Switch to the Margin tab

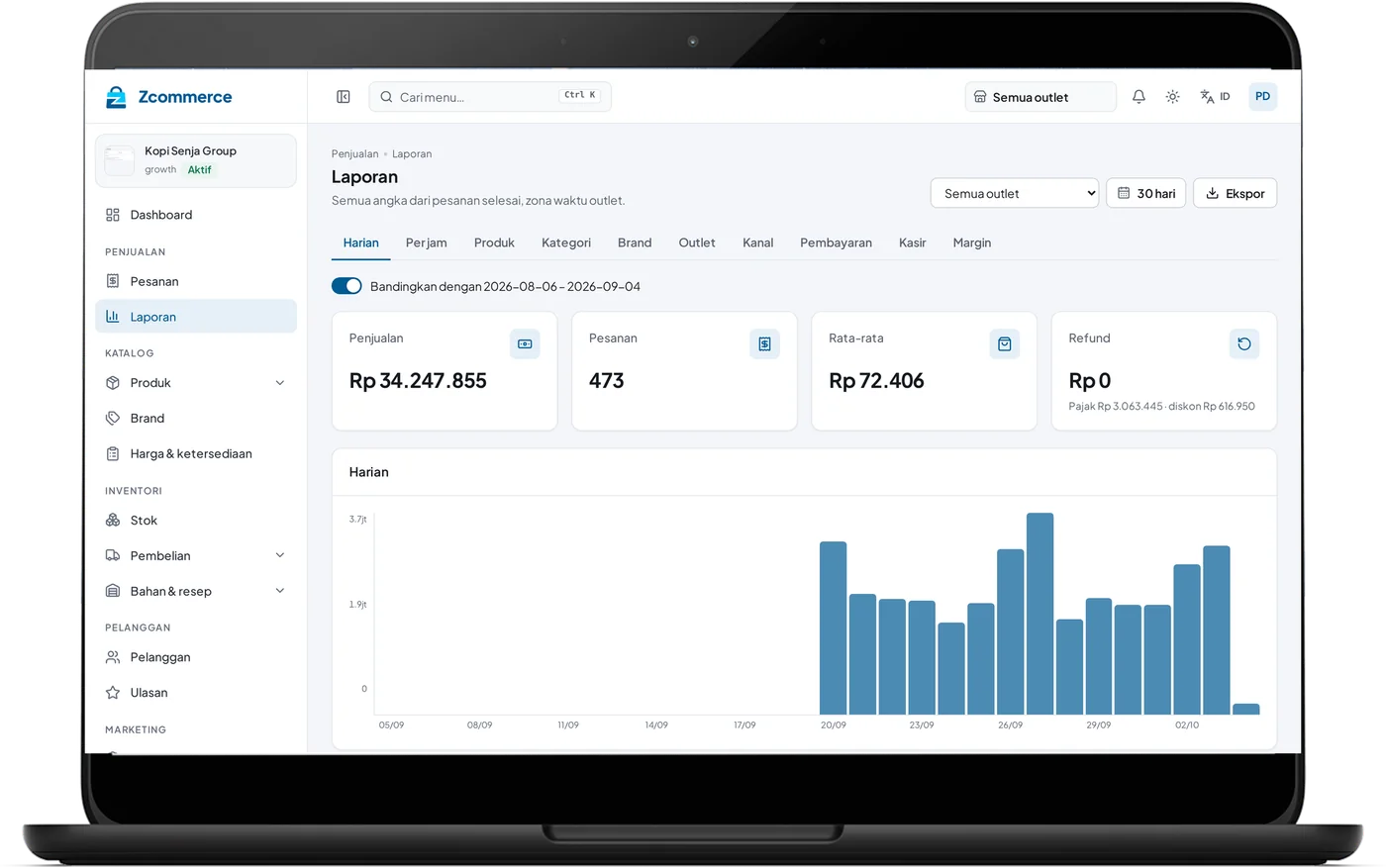(x=972, y=242)
